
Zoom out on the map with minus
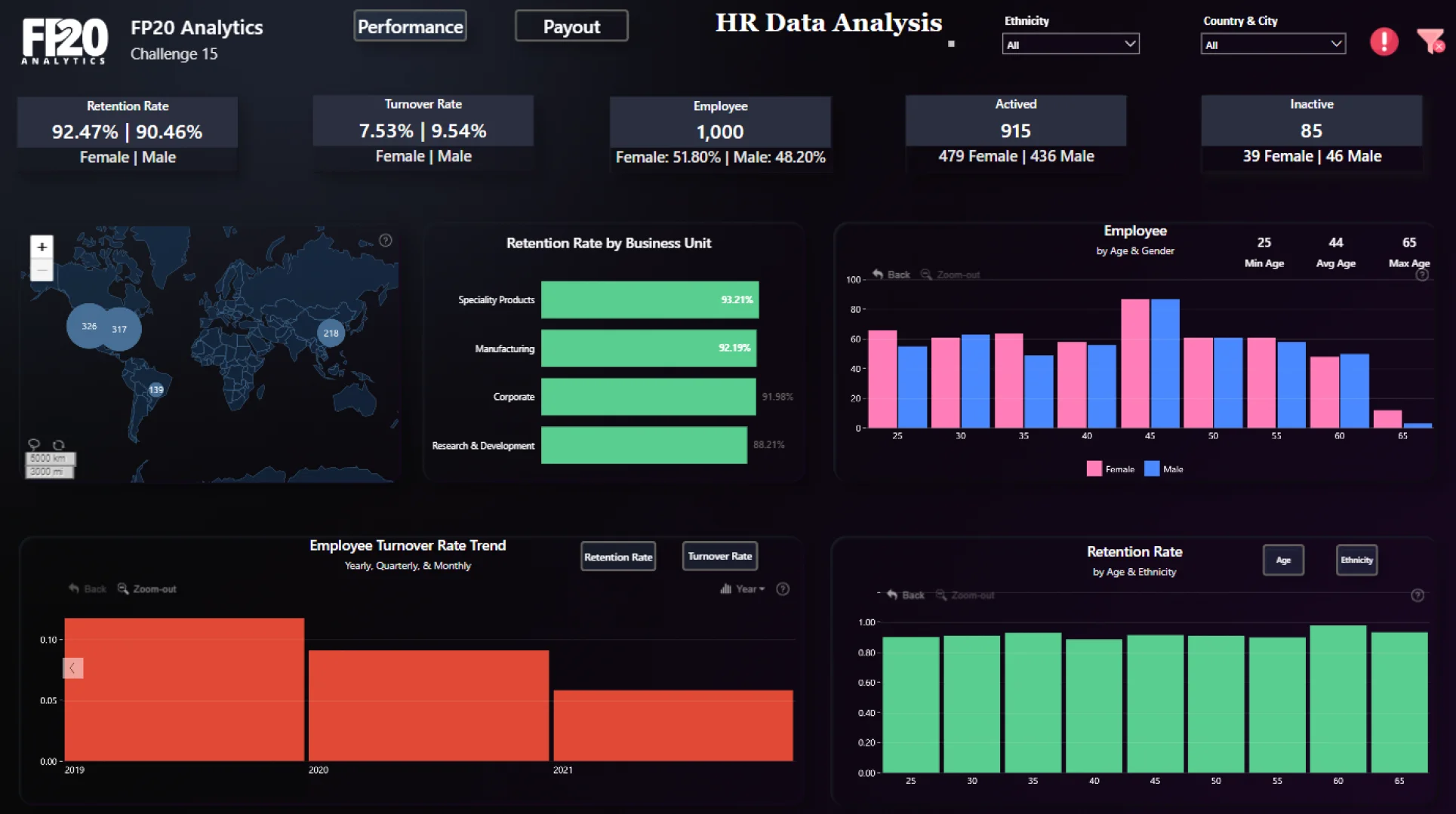(42, 269)
